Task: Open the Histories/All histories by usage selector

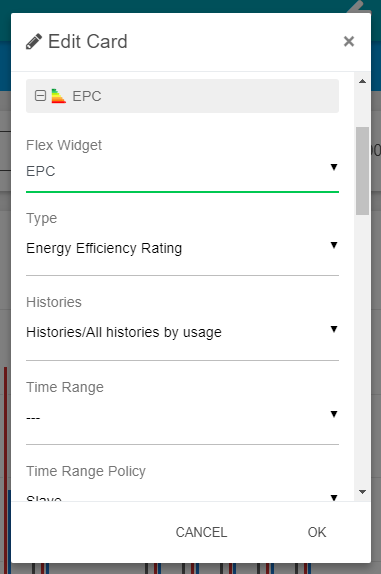Action: pyautogui.click(x=182, y=332)
